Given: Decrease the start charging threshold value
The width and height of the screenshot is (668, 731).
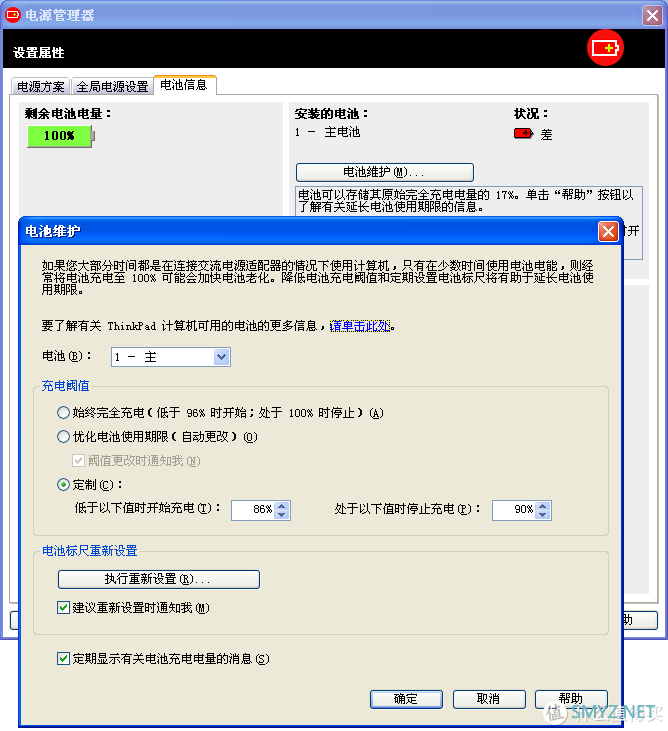Looking at the screenshot, I should [282, 515].
